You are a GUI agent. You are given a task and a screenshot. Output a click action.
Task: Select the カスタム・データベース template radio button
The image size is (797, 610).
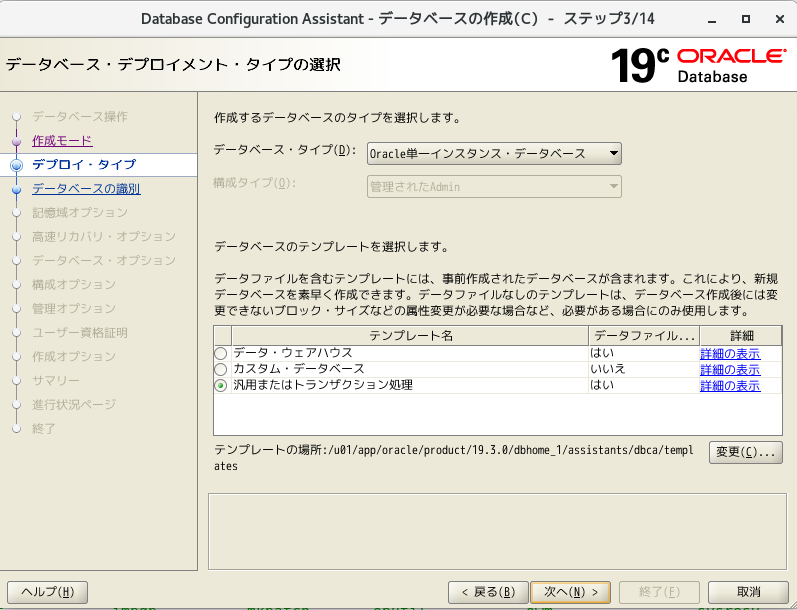click(x=221, y=370)
